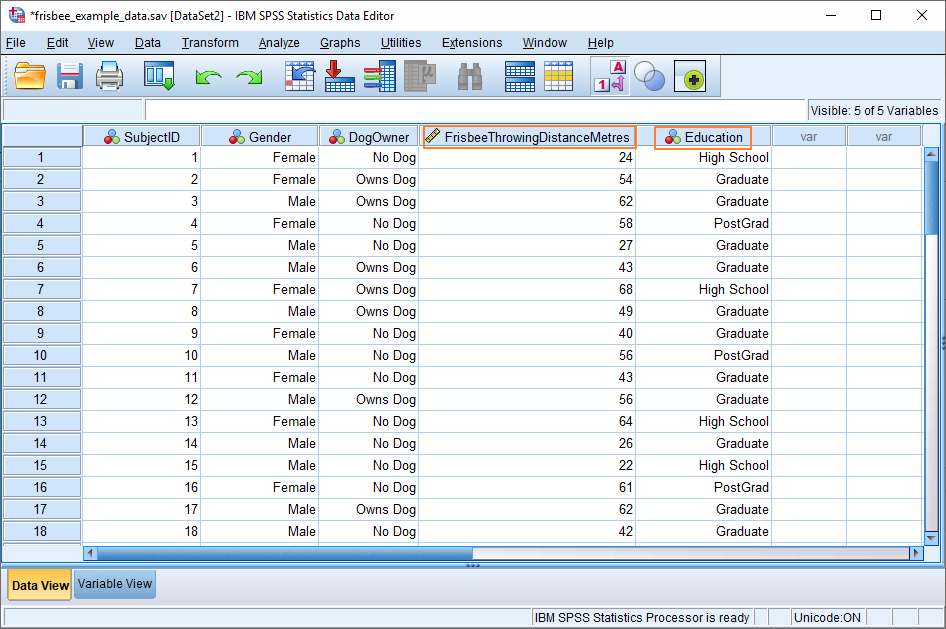Open the Analyze menu
This screenshot has height=629, width=946.
279,43
